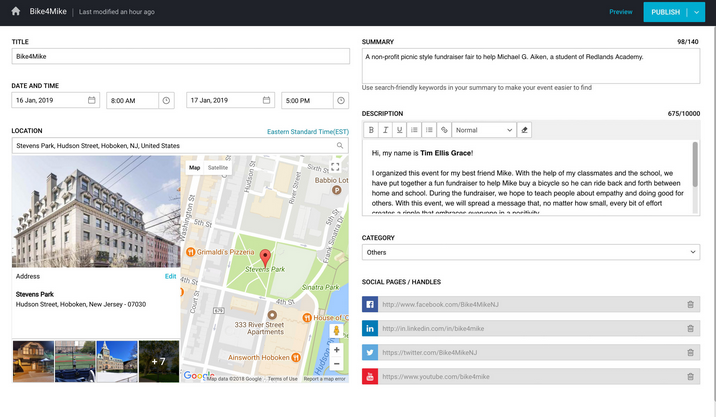716x417 pixels.
Task: Edit the Twitter URL field
Action: tap(530, 353)
